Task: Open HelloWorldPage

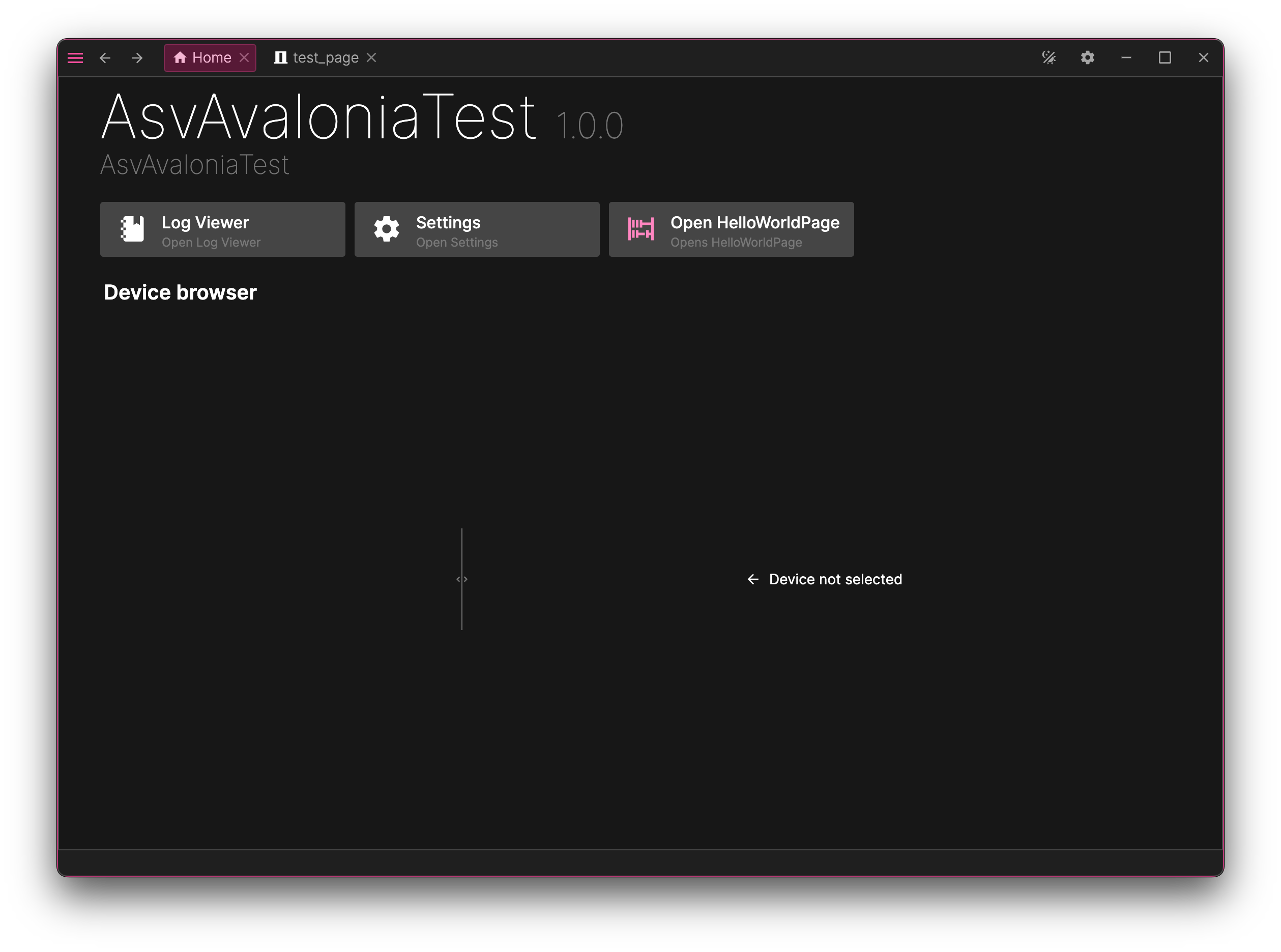Action: pos(731,229)
